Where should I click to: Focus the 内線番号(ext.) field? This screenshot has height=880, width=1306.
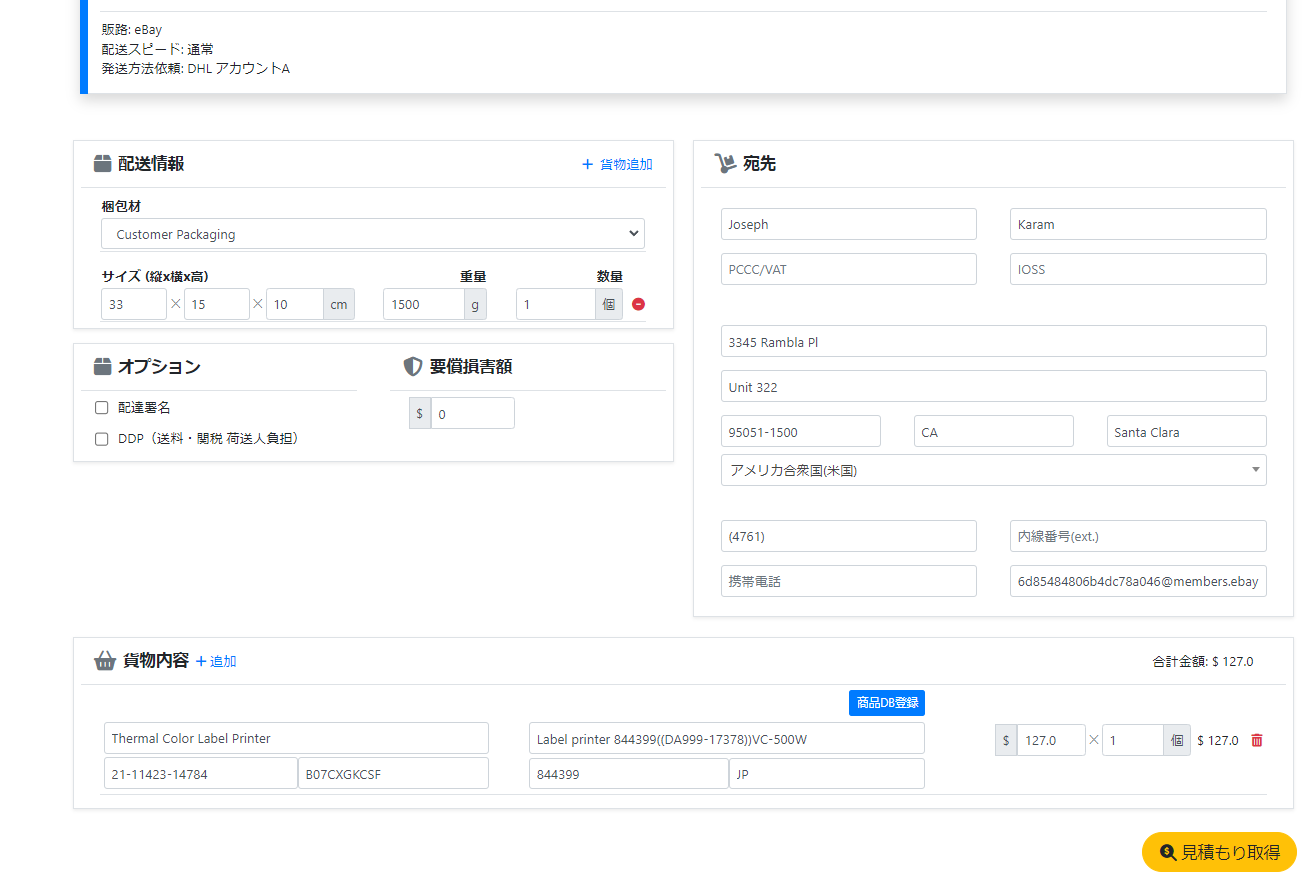pos(1138,536)
